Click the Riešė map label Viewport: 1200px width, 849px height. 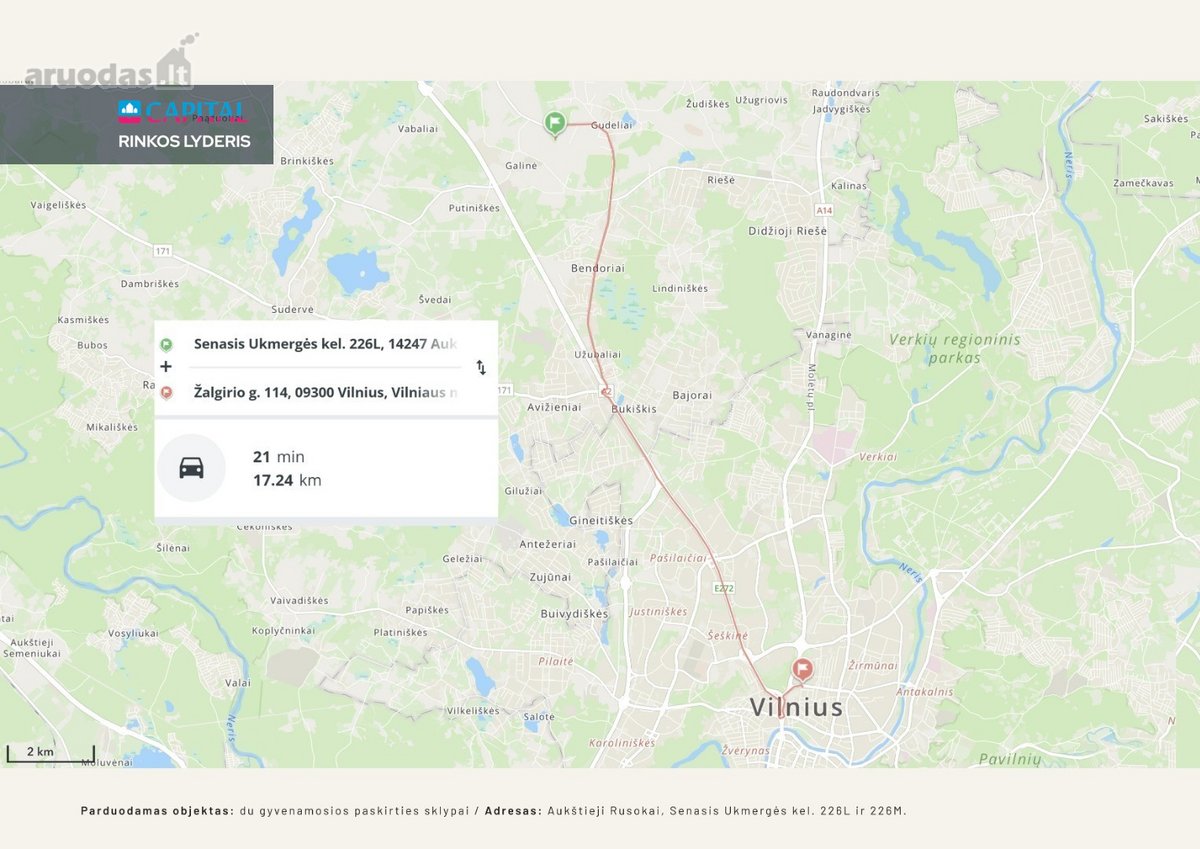click(720, 180)
